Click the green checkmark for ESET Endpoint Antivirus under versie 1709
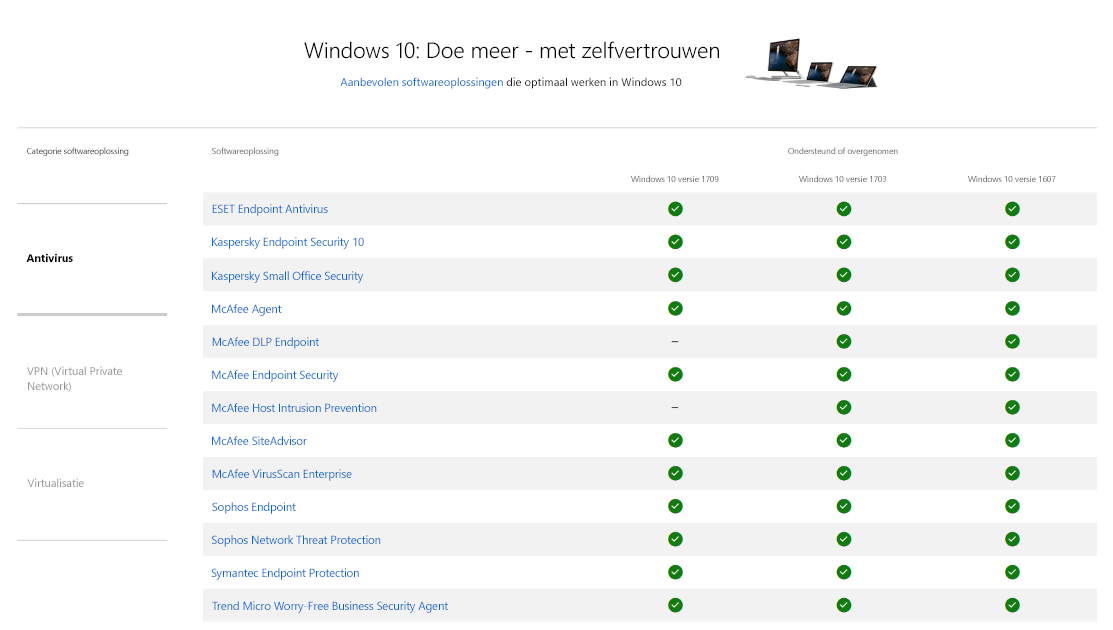1113x630 pixels. coord(675,209)
